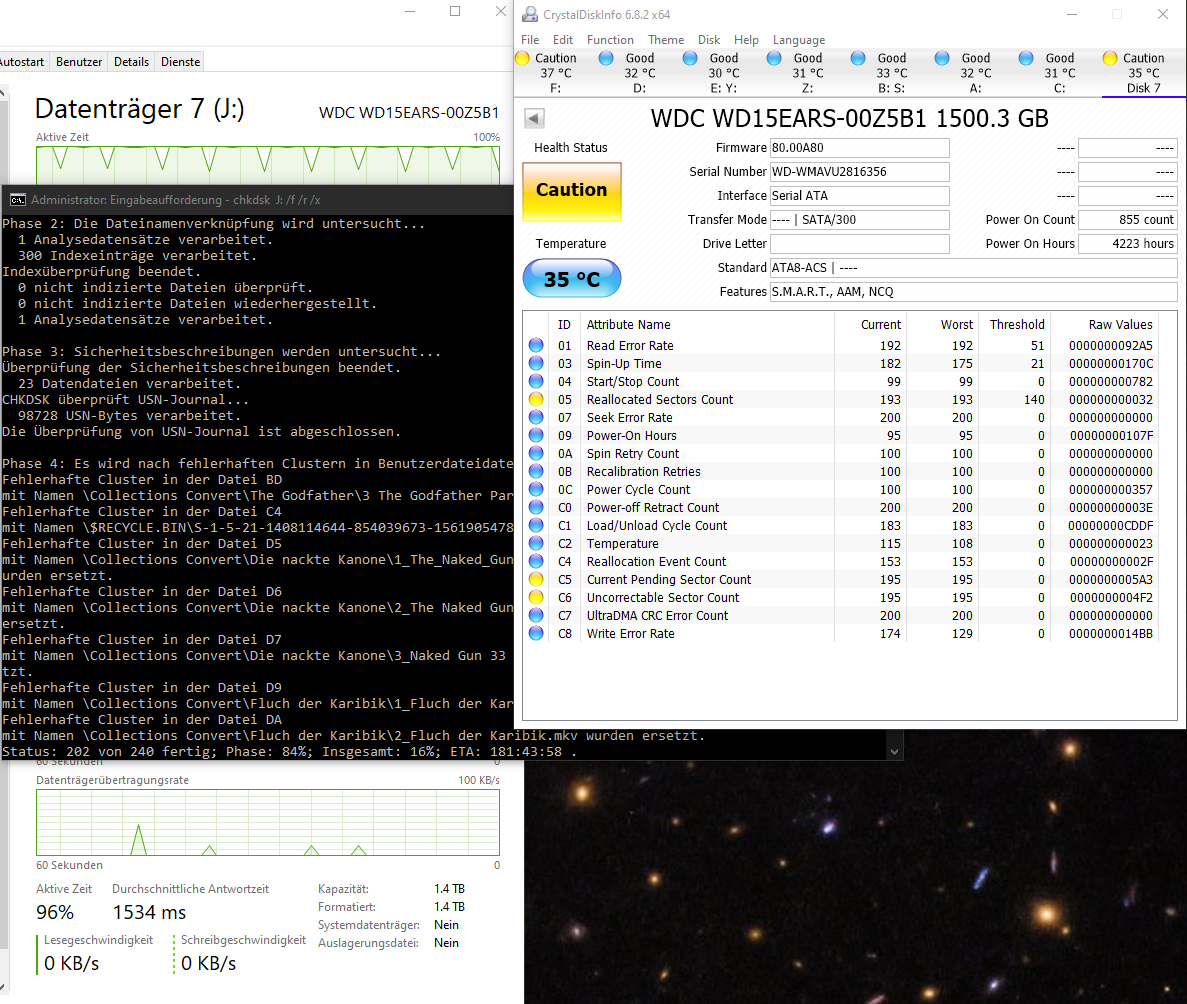This screenshot has height=1004, width=1187.
Task: Click the Features field S.M.A.R.T., AAM, NCQ
Action: pyautogui.click(x=974, y=292)
